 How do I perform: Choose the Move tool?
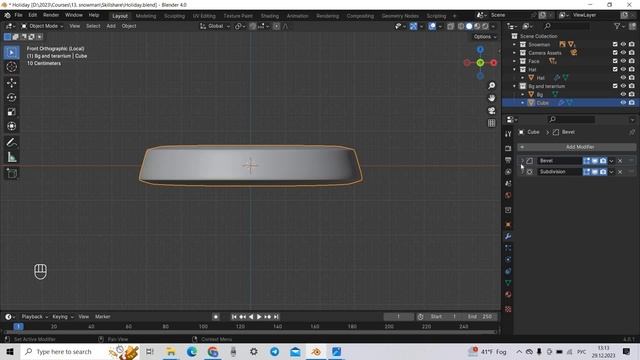(x=11, y=83)
